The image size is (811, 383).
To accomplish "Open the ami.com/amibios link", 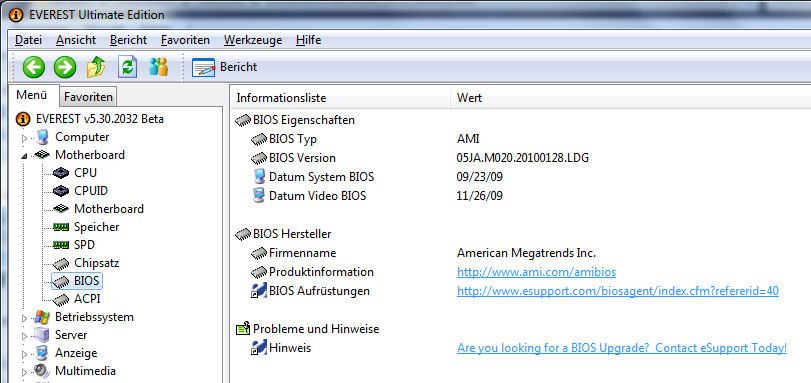I will [x=536, y=272].
